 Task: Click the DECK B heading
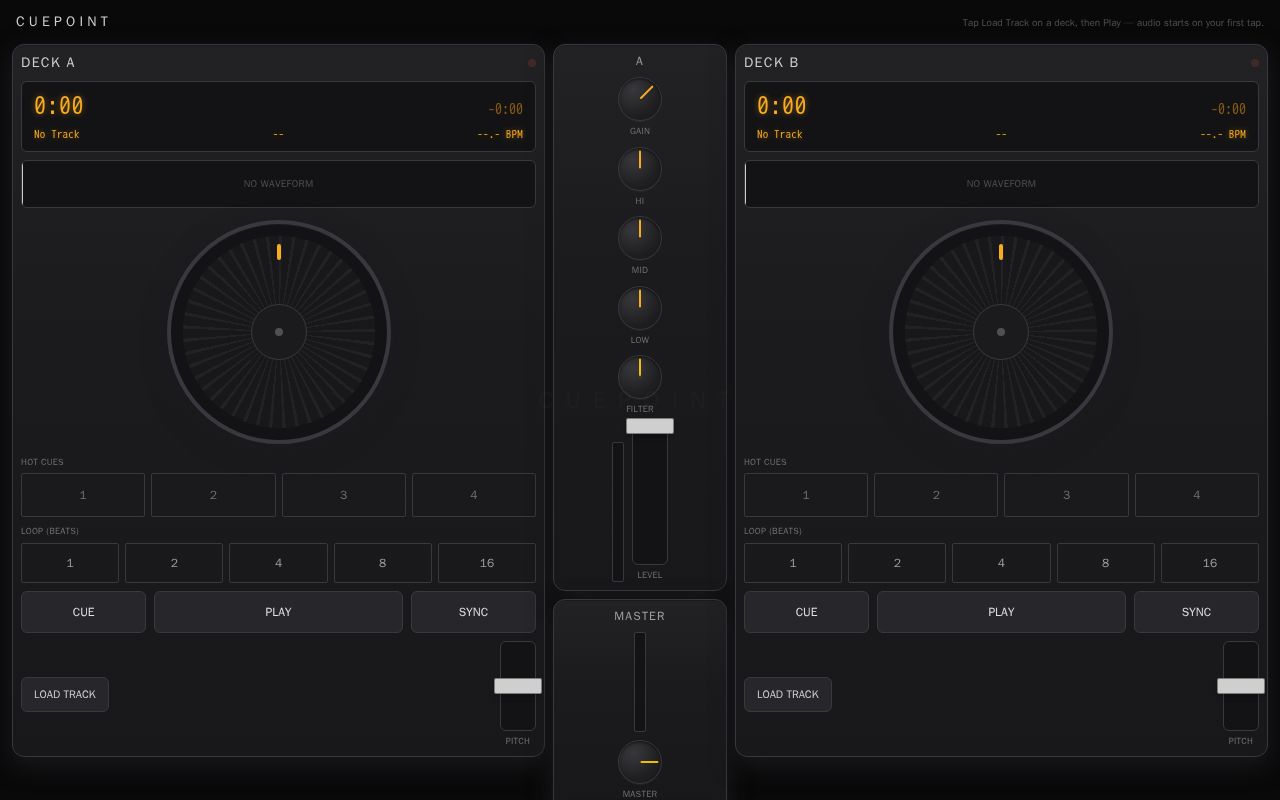click(x=771, y=62)
